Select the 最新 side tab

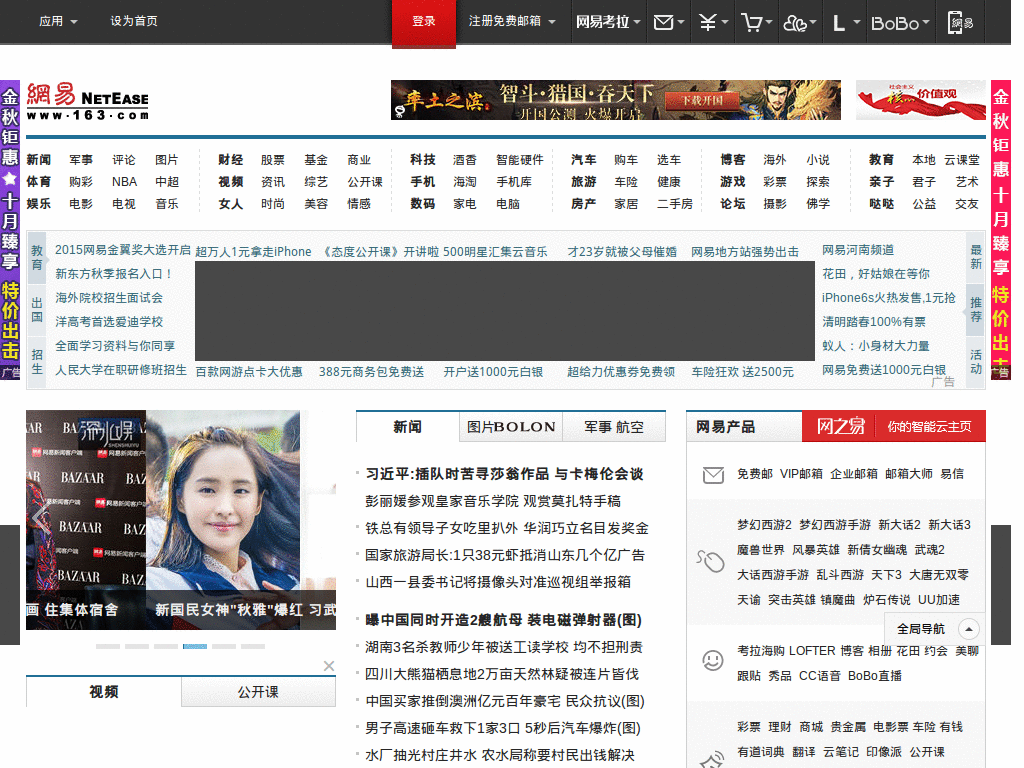(x=976, y=257)
